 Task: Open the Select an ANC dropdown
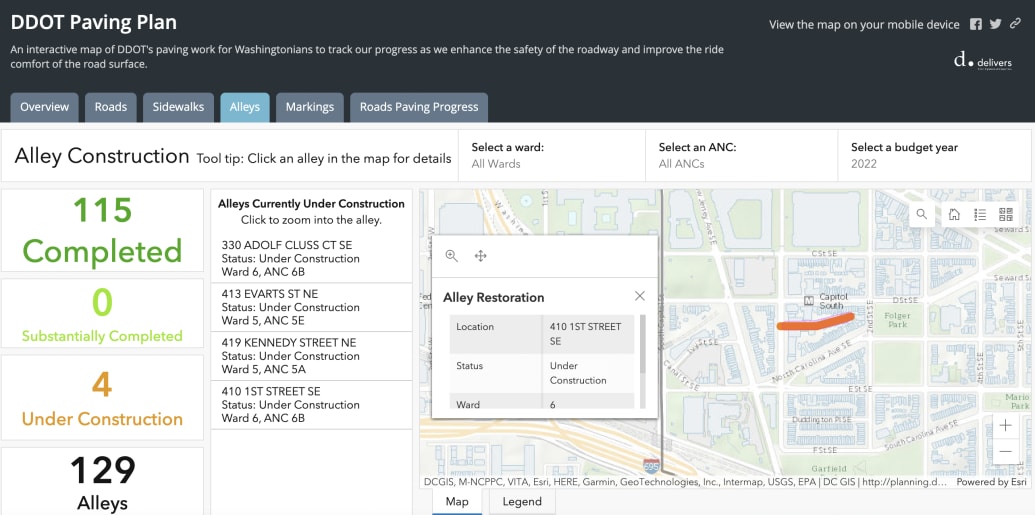click(740, 156)
